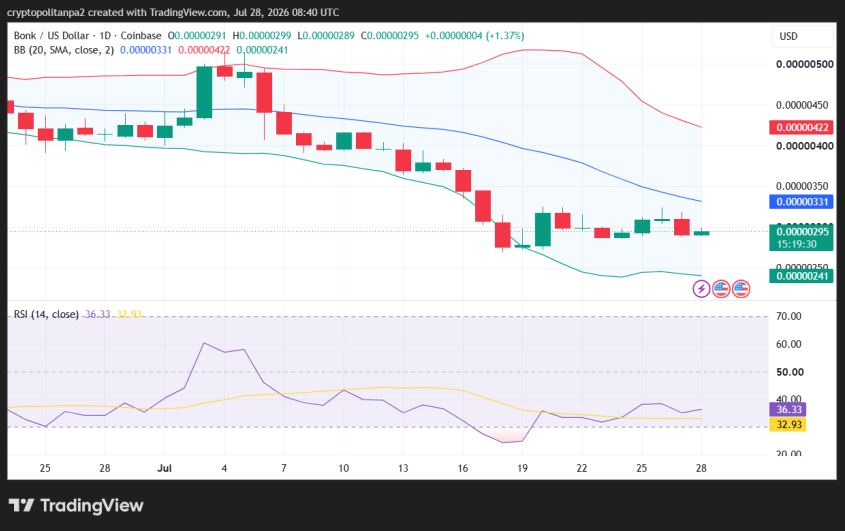Click price axis label 0.00000400

click(x=805, y=146)
